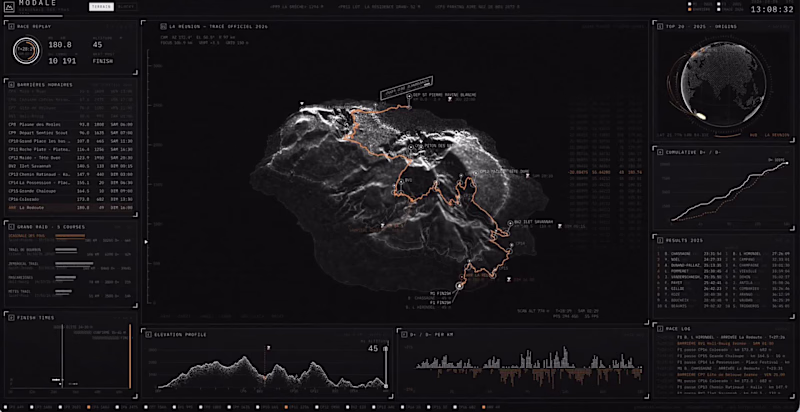Select the Mascareignes course
Viewport: 800px width, 412px height.
pyautogui.click(x=70, y=279)
